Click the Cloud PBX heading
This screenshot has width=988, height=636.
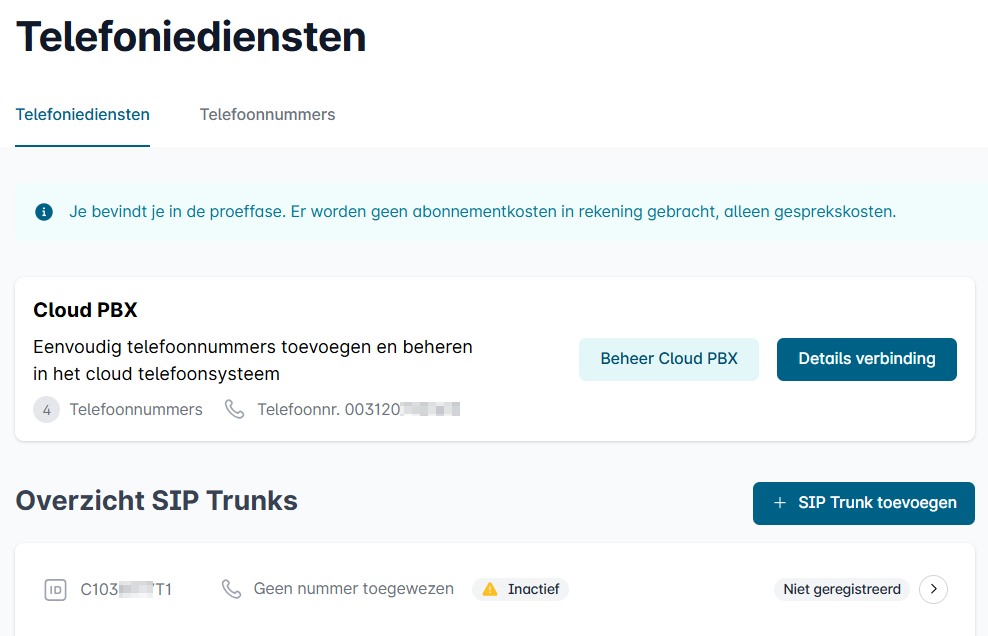pos(85,310)
